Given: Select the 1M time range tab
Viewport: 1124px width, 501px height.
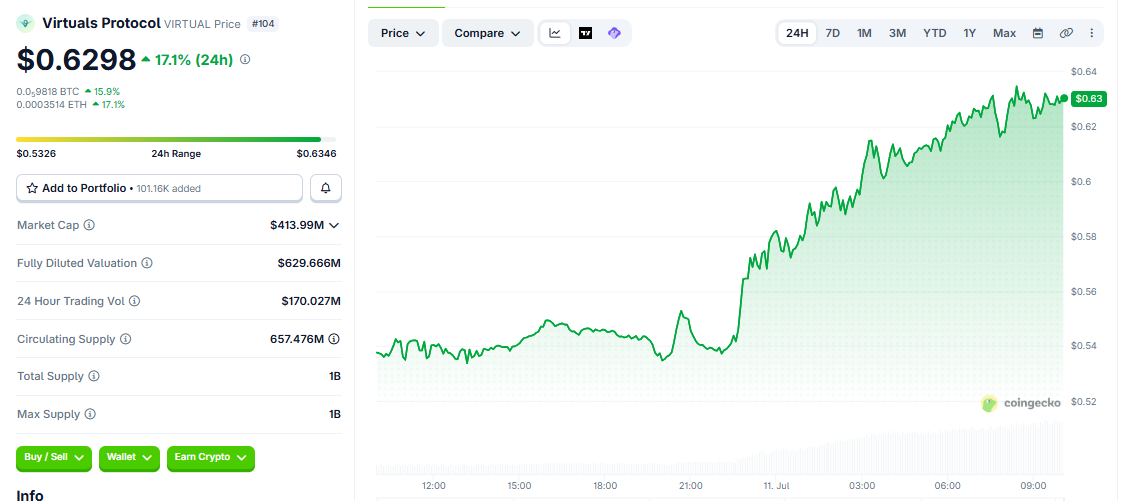Looking at the screenshot, I should (x=865, y=33).
